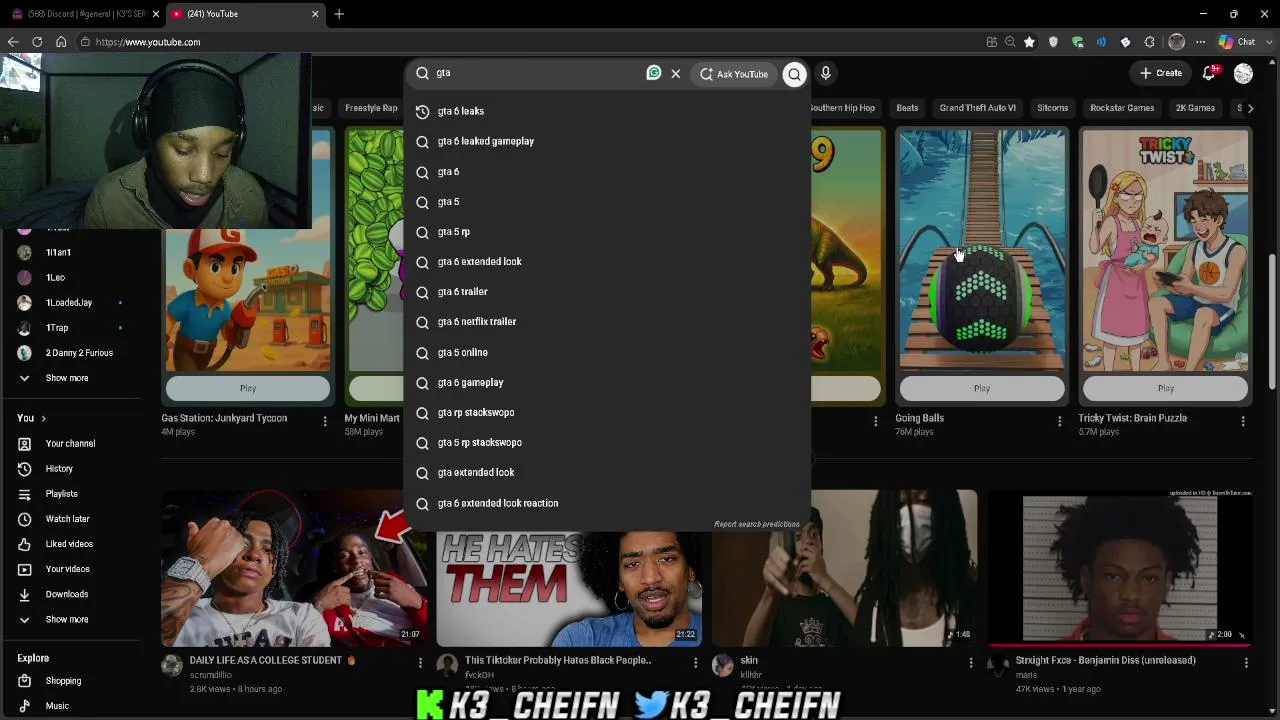Click Play under Gas Station: Junkyard Tycoon

[248, 388]
